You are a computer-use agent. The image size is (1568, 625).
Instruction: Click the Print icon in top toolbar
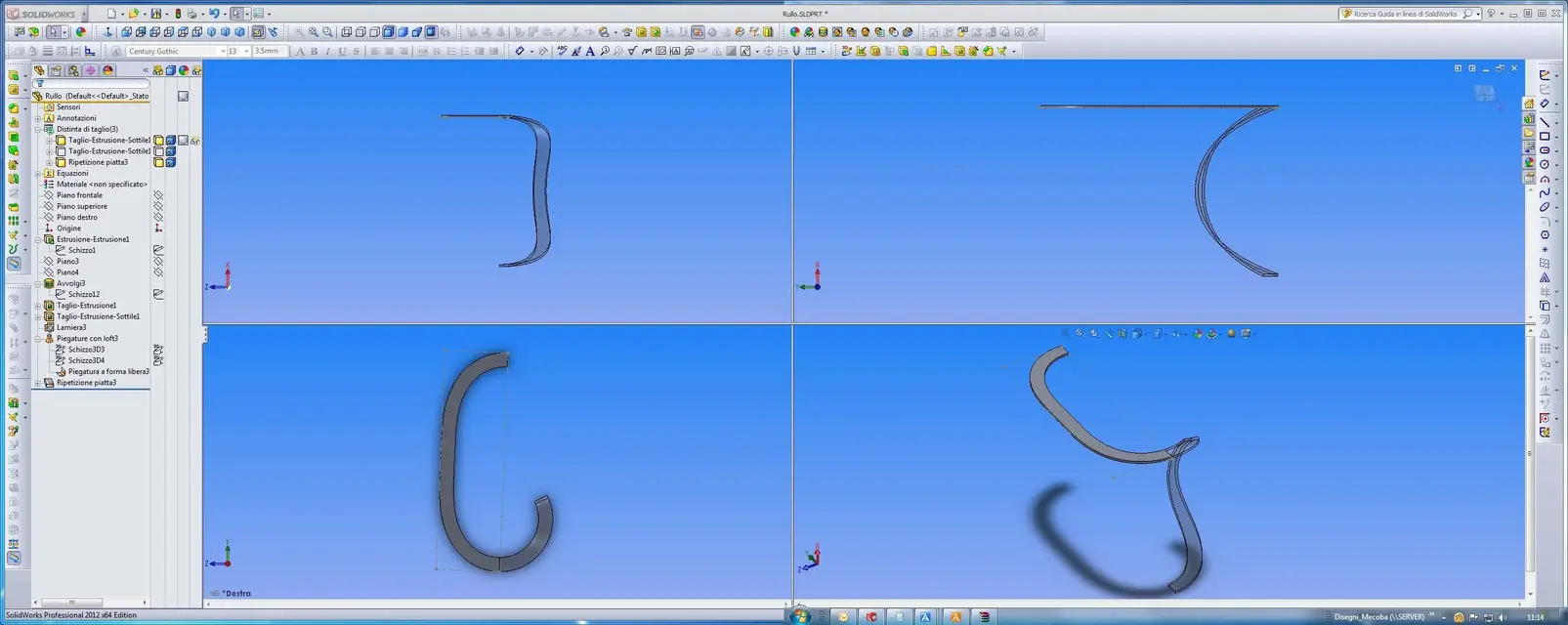click(x=192, y=14)
